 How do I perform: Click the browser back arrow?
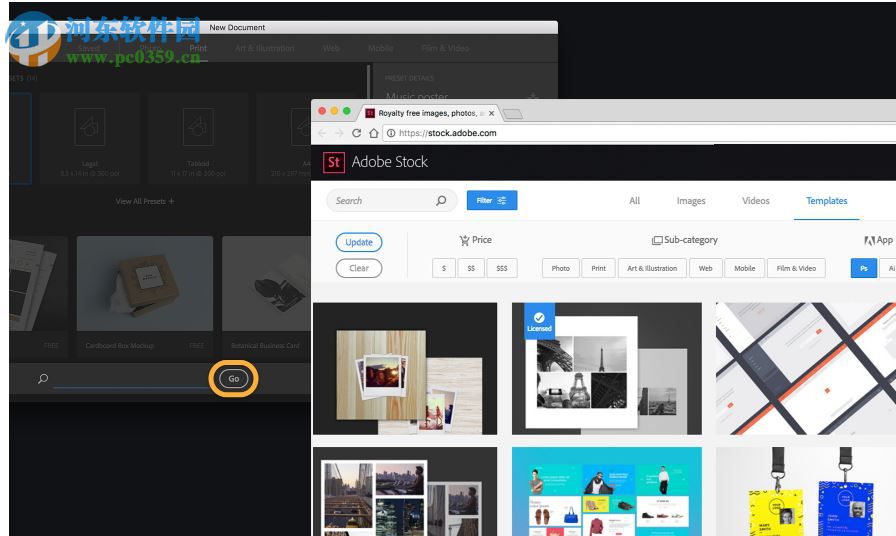click(322, 133)
